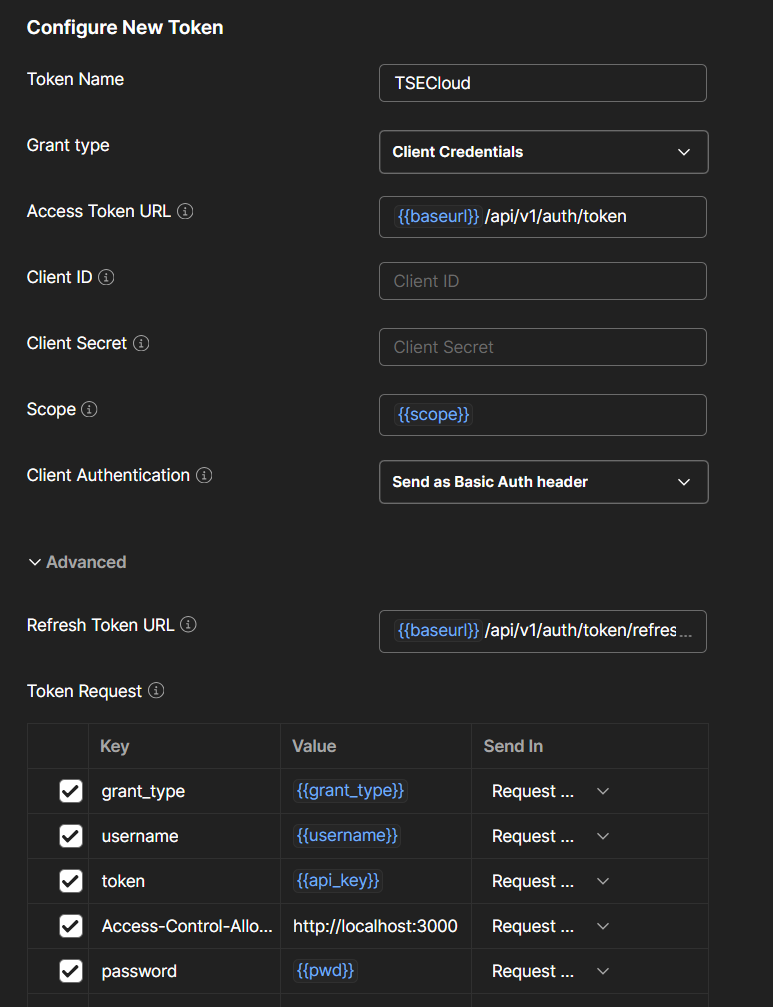This screenshot has width=773, height=1007.
Task: Uncheck the grant_type request parameter
Action: click(x=70, y=790)
